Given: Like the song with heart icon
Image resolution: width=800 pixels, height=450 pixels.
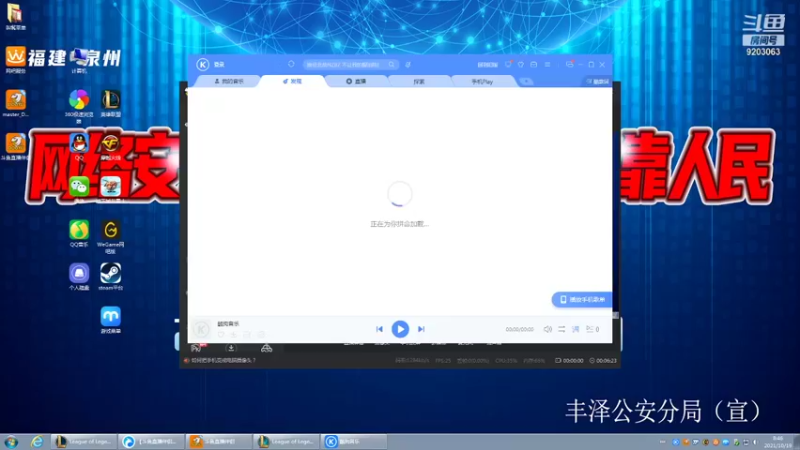Looking at the screenshot, I should pos(221,335).
